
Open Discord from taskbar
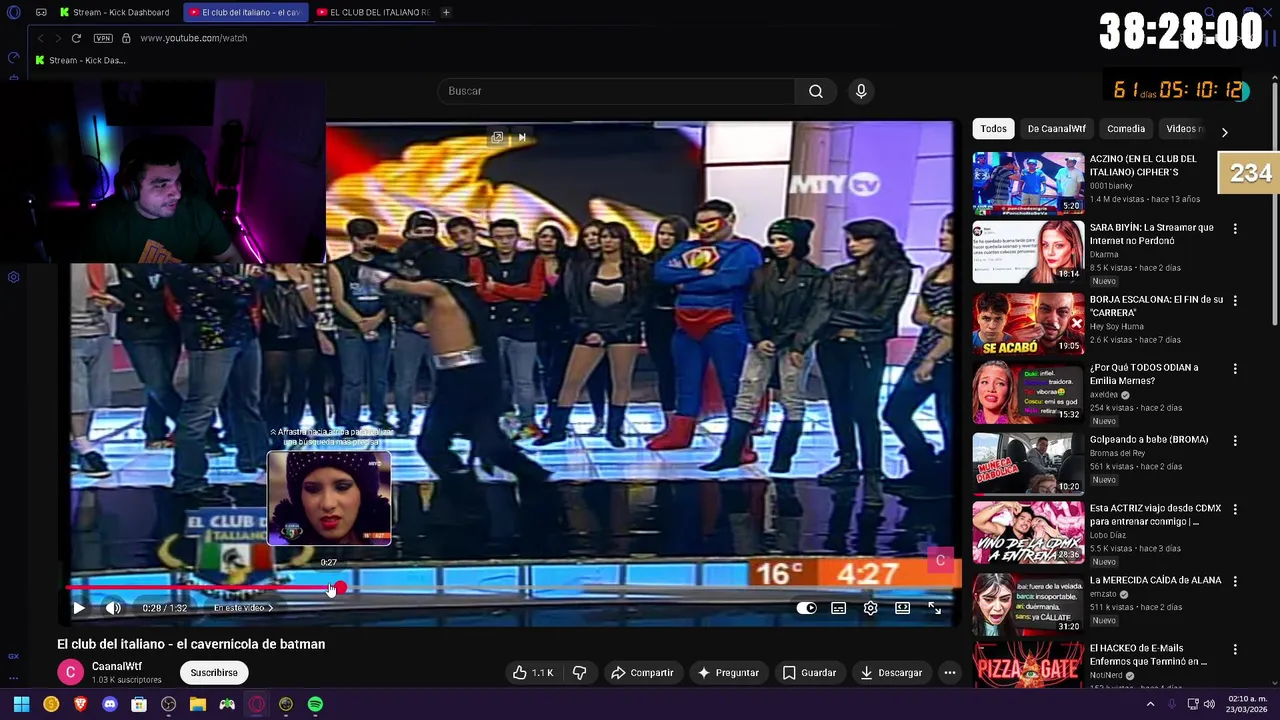tap(110, 704)
